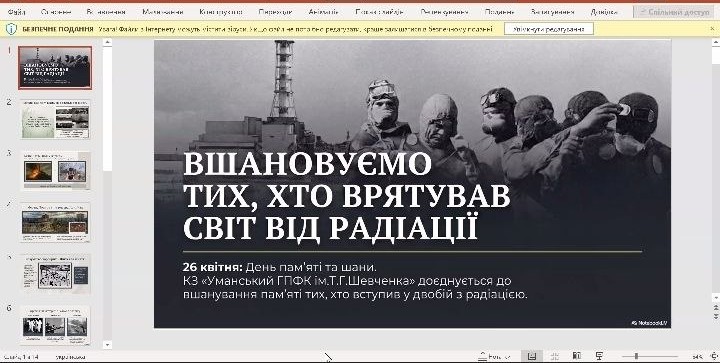Select slide 5 thumbnail in the panel
Viewport: 720px width, 363px height.
pos(55,274)
